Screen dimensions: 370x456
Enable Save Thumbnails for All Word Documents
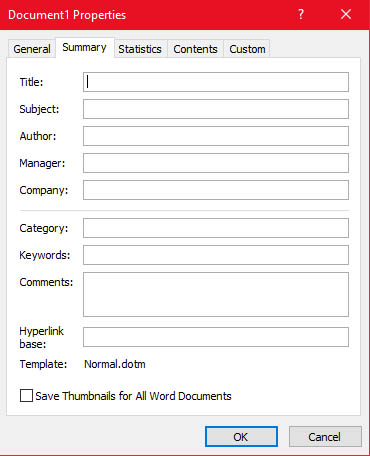[26, 396]
